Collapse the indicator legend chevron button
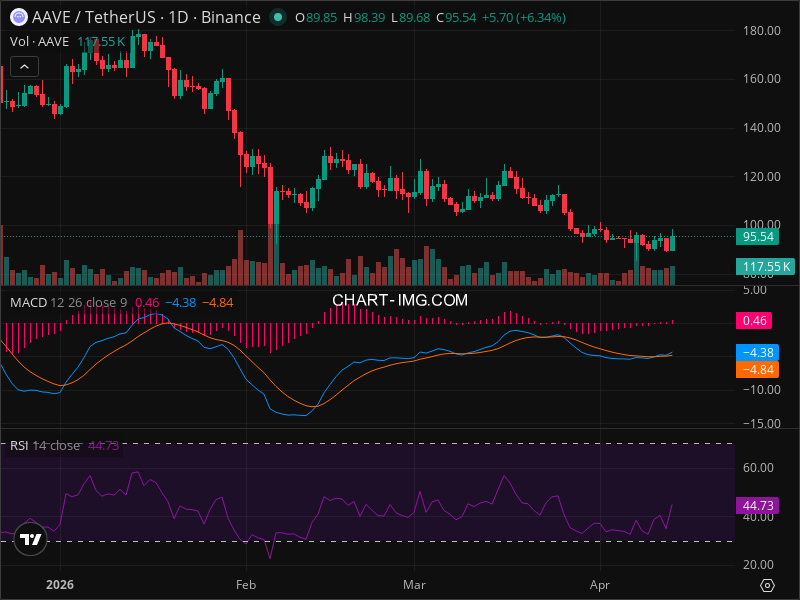800x600 pixels. click(x=24, y=67)
